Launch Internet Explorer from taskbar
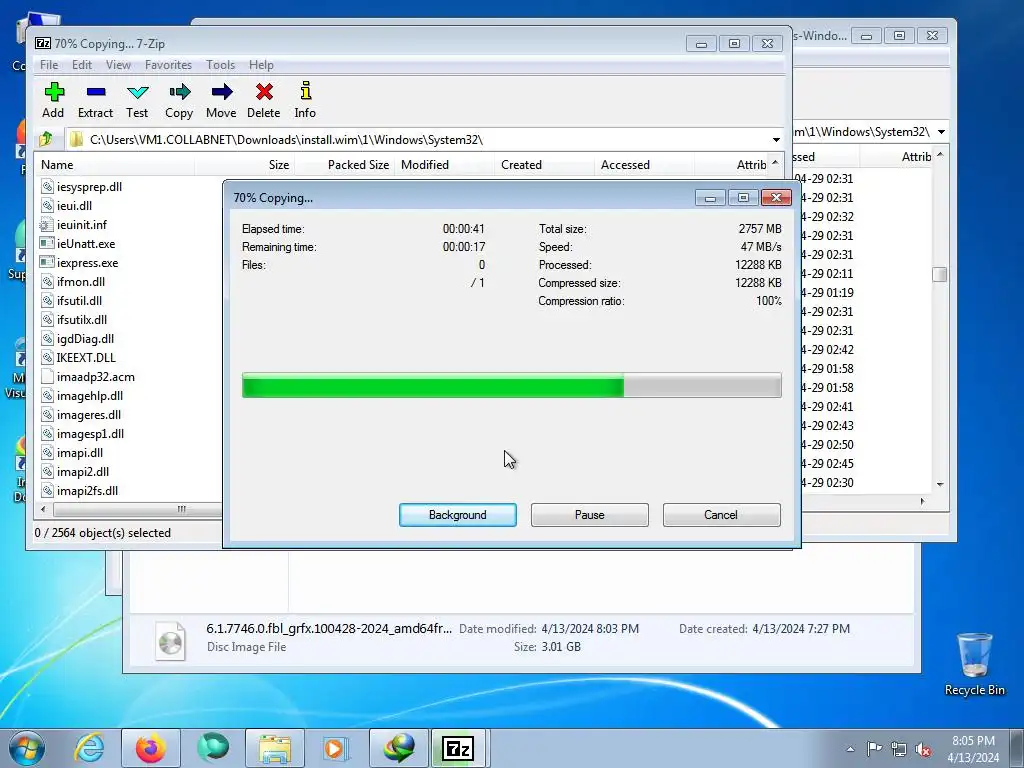Viewport: 1024px width, 768px height. 89,748
